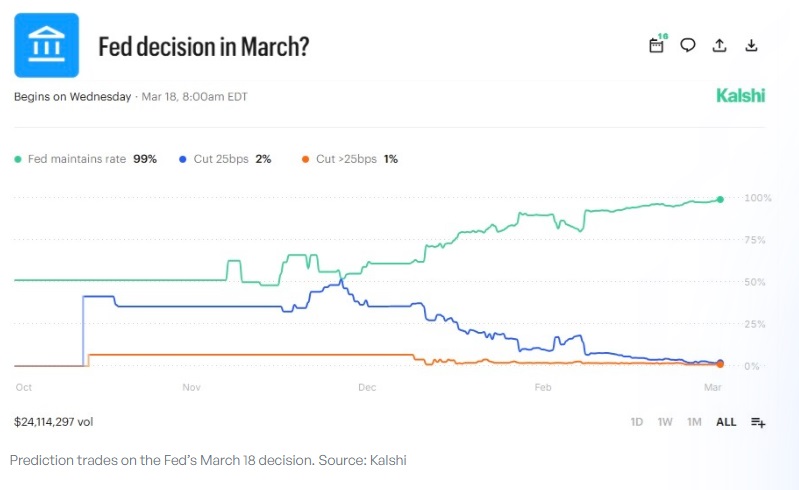The image size is (799, 490).
Task: Click the green Kalshi logo
Action: tap(740, 96)
